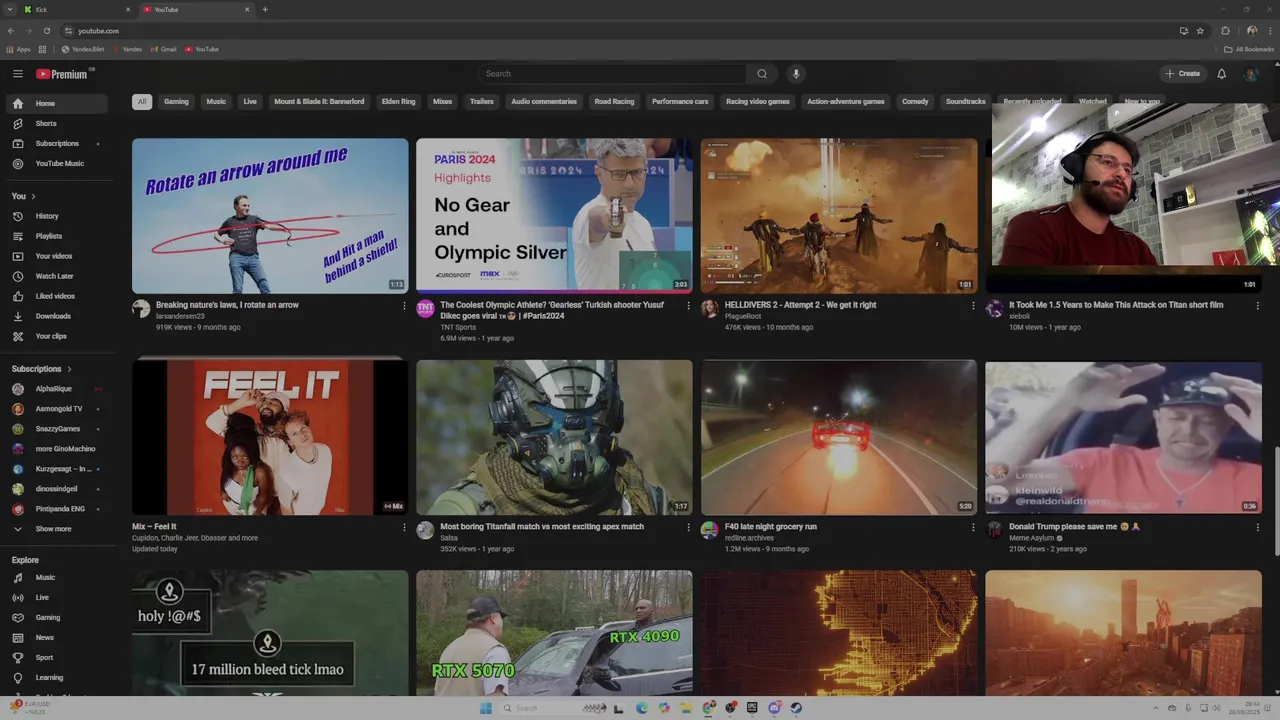Expand the Subscriptions section

point(41,369)
